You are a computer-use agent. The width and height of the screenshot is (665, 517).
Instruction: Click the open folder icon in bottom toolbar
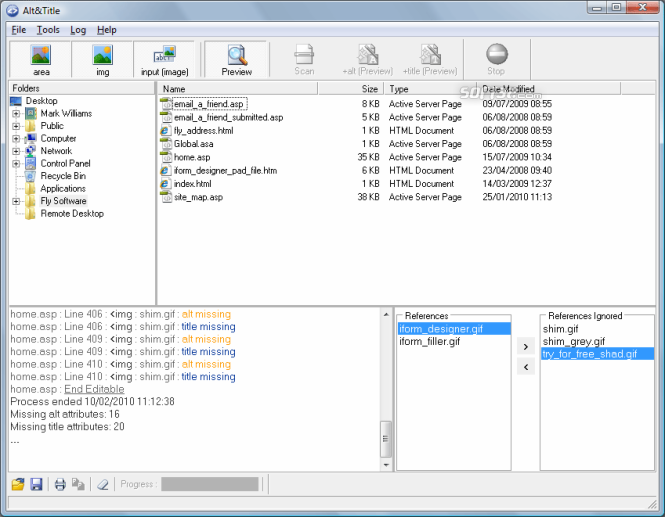(x=18, y=484)
